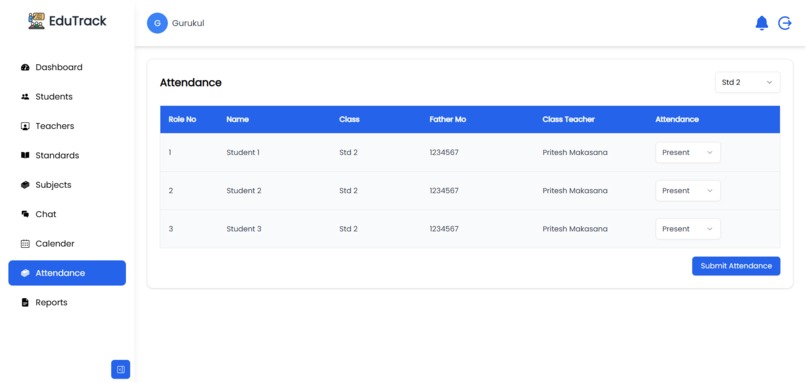Click the Calender grid icon
The height and width of the screenshot is (383, 806).
pyautogui.click(x=25, y=244)
